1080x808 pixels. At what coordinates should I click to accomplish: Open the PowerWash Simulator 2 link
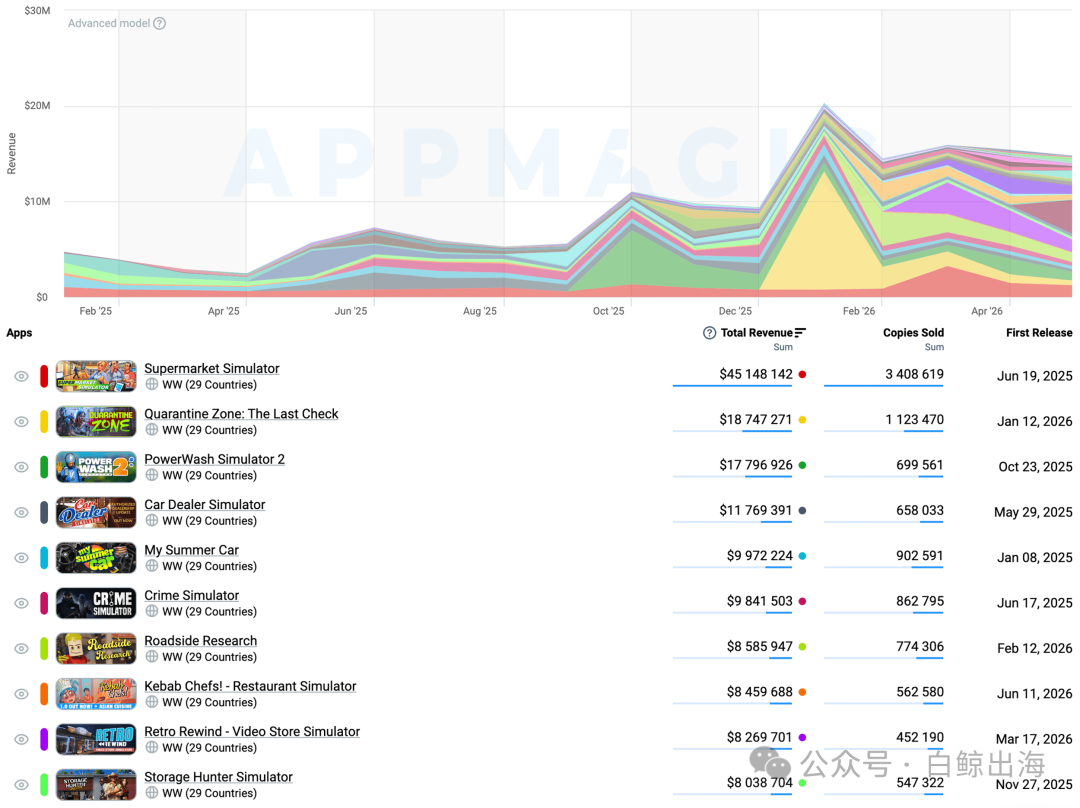click(x=214, y=459)
